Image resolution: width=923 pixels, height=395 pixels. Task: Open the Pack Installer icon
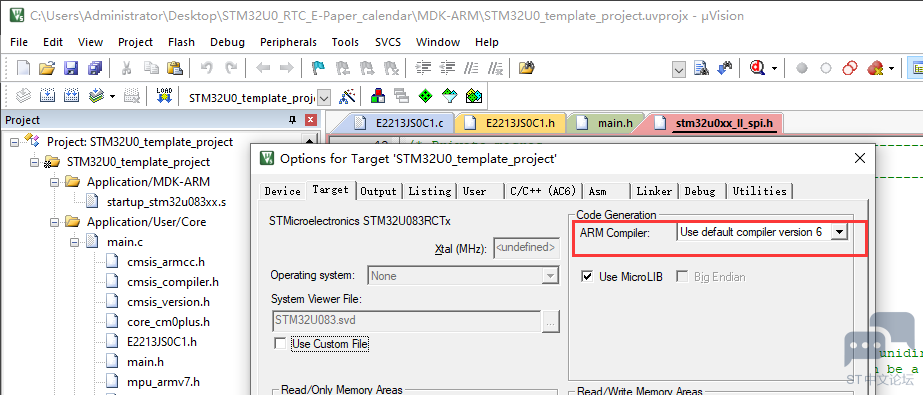pyautogui.click(x=474, y=95)
